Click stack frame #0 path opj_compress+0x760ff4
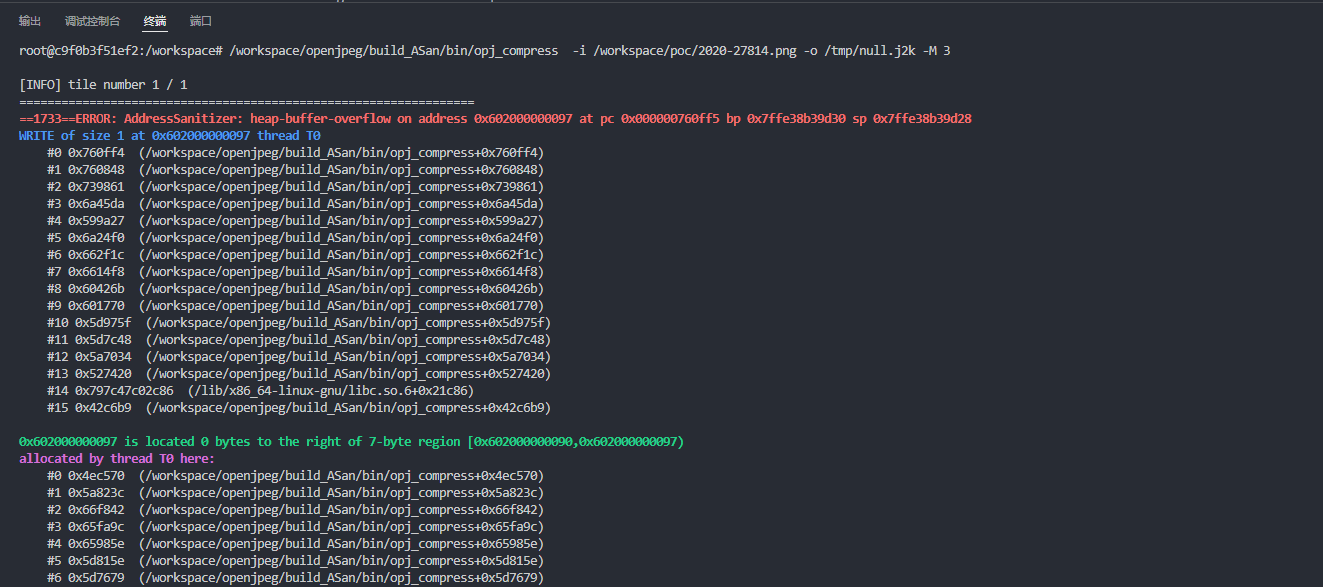This screenshot has height=587, width=1323. (x=341, y=153)
